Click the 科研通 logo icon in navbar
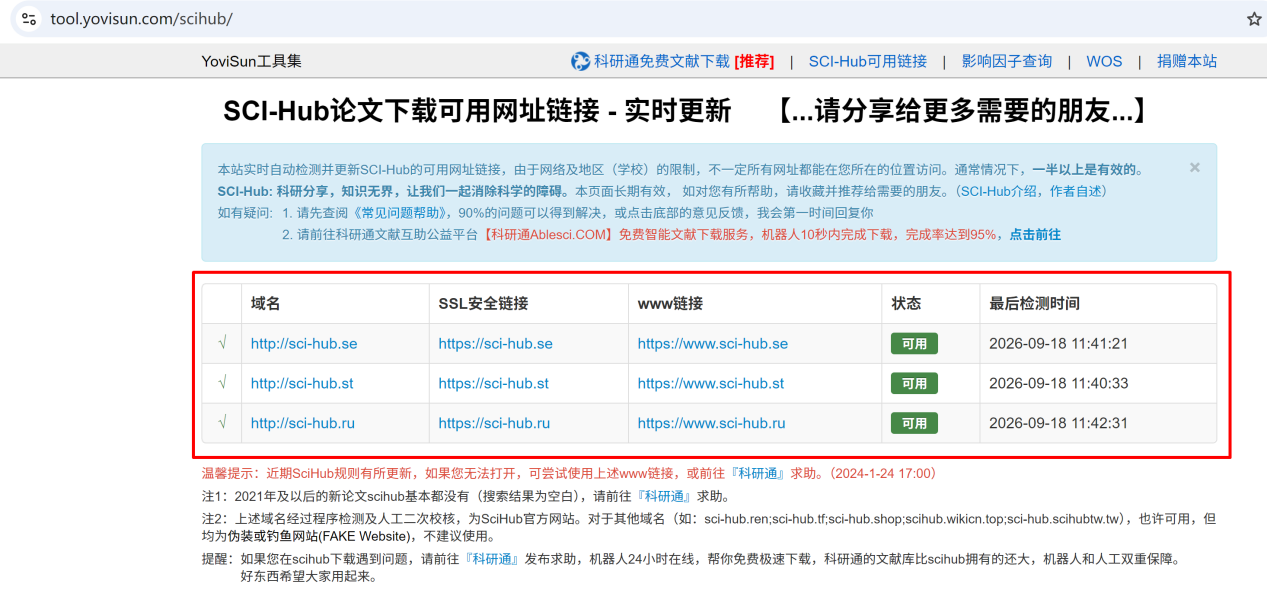 coord(580,61)
